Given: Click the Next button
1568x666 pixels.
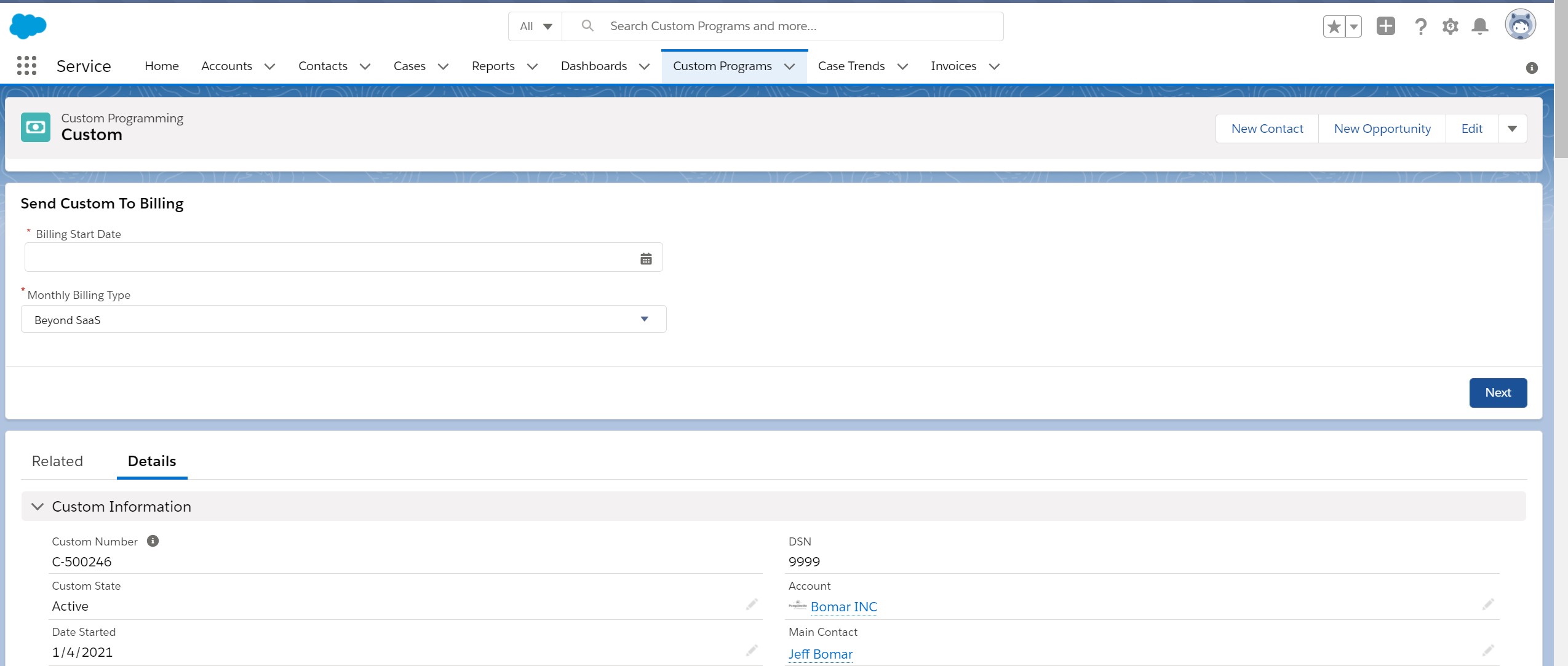Looking at the screenshot, I should click(x=1497, y=392).
